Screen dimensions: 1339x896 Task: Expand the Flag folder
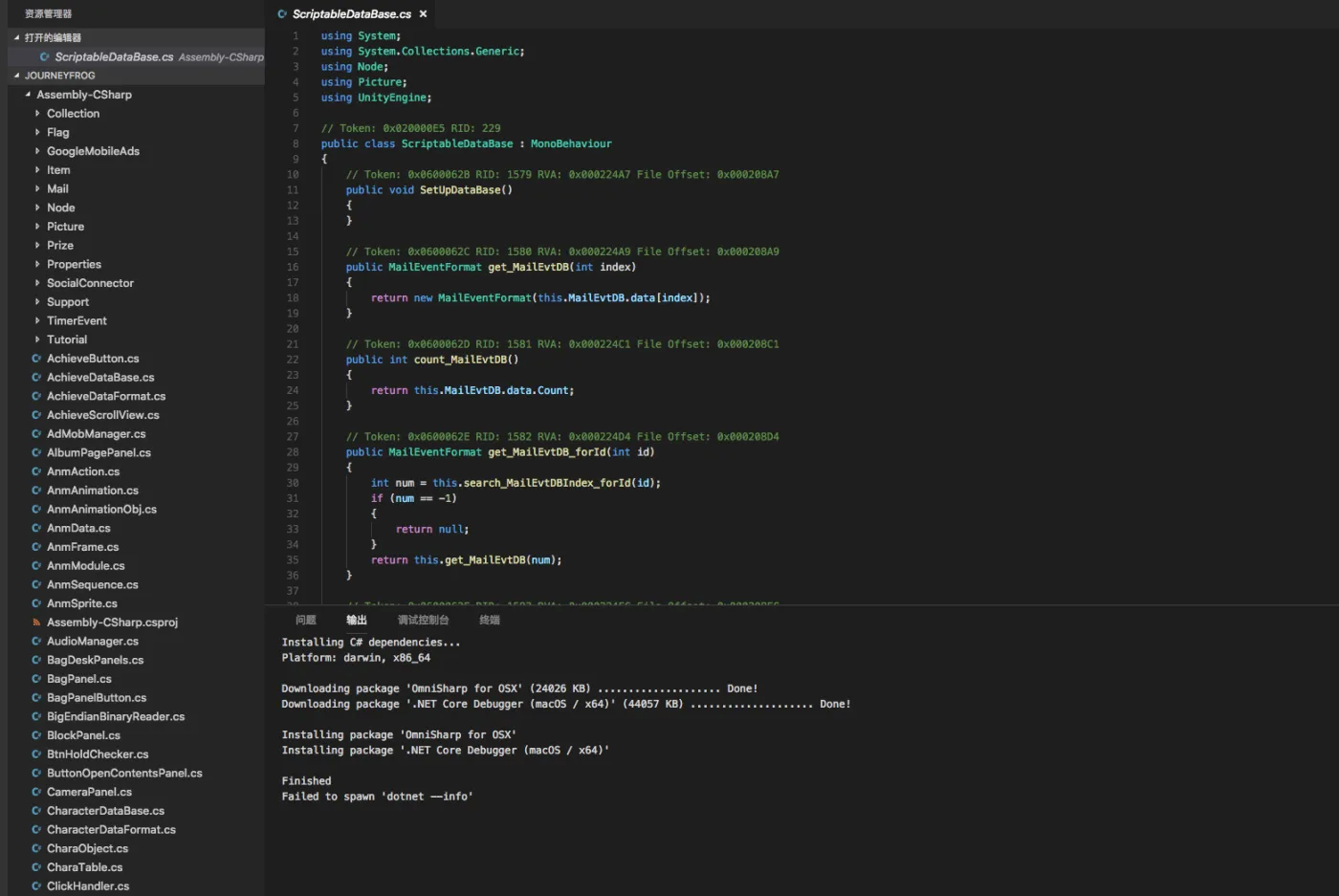(37, 132)
